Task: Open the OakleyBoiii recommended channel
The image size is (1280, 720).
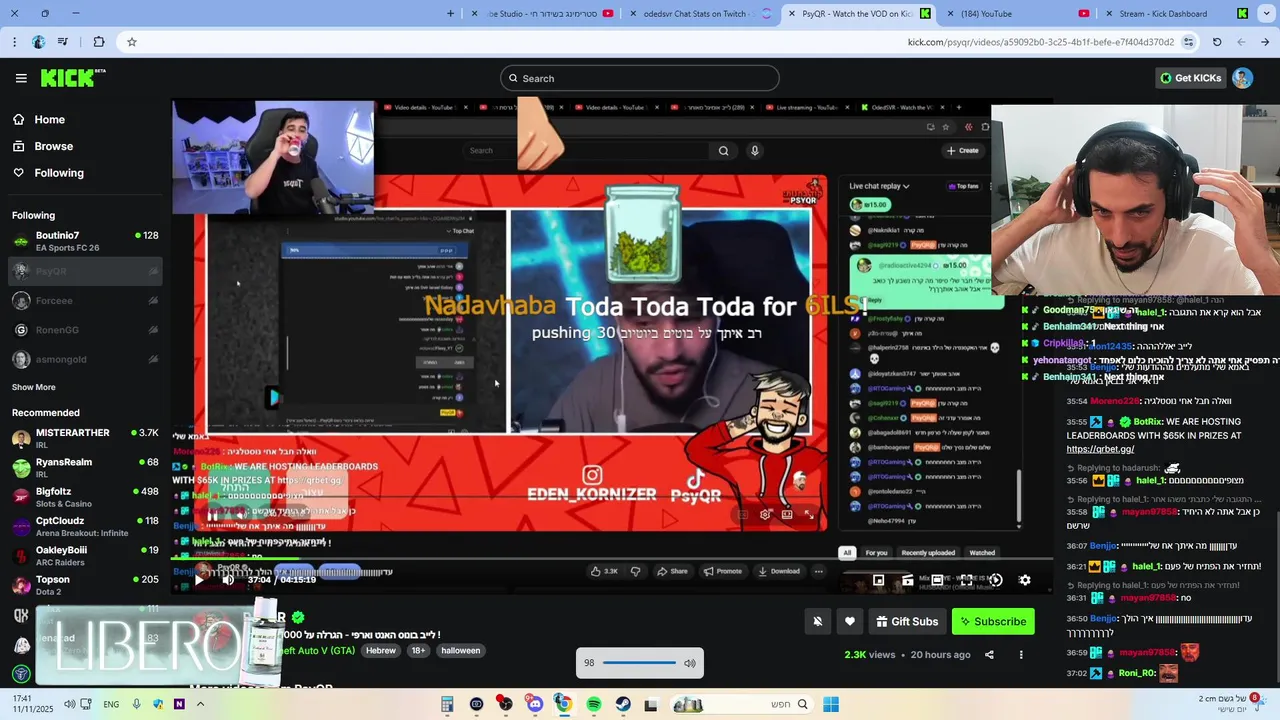Action: (x=85, y=555)
